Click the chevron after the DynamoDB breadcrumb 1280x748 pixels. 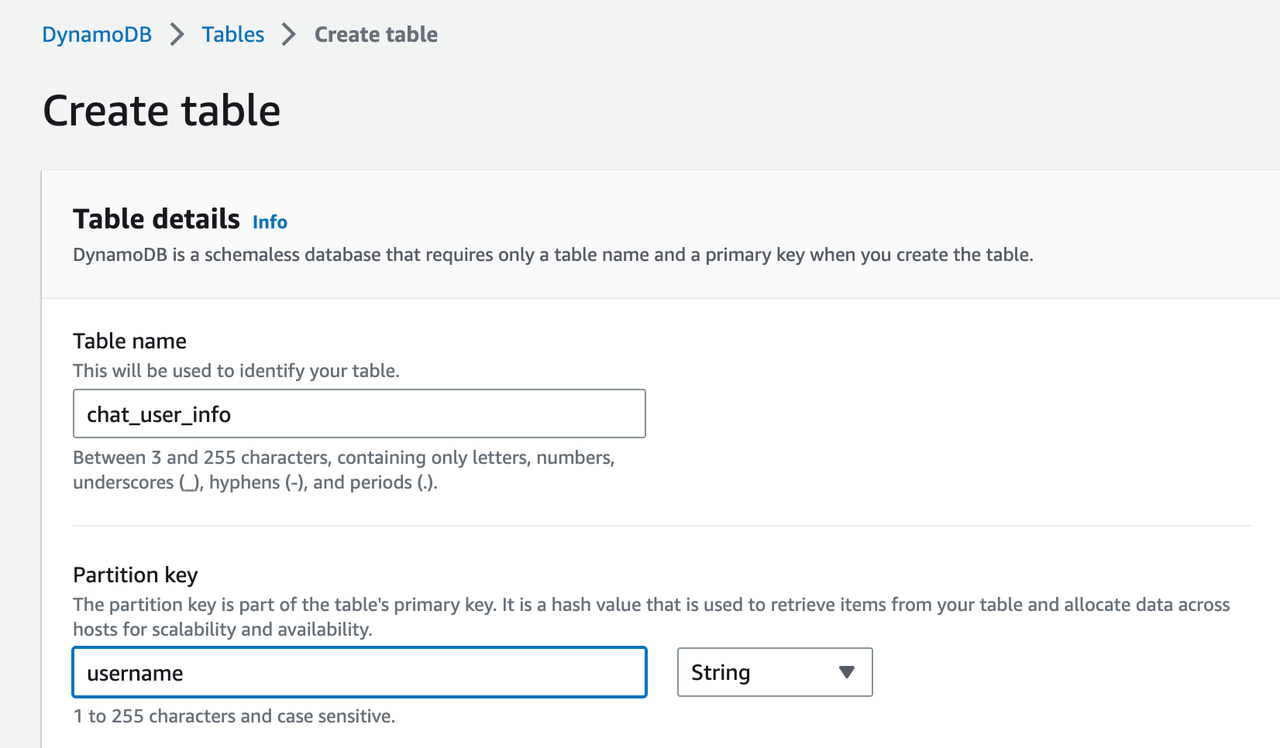(177, 34)
